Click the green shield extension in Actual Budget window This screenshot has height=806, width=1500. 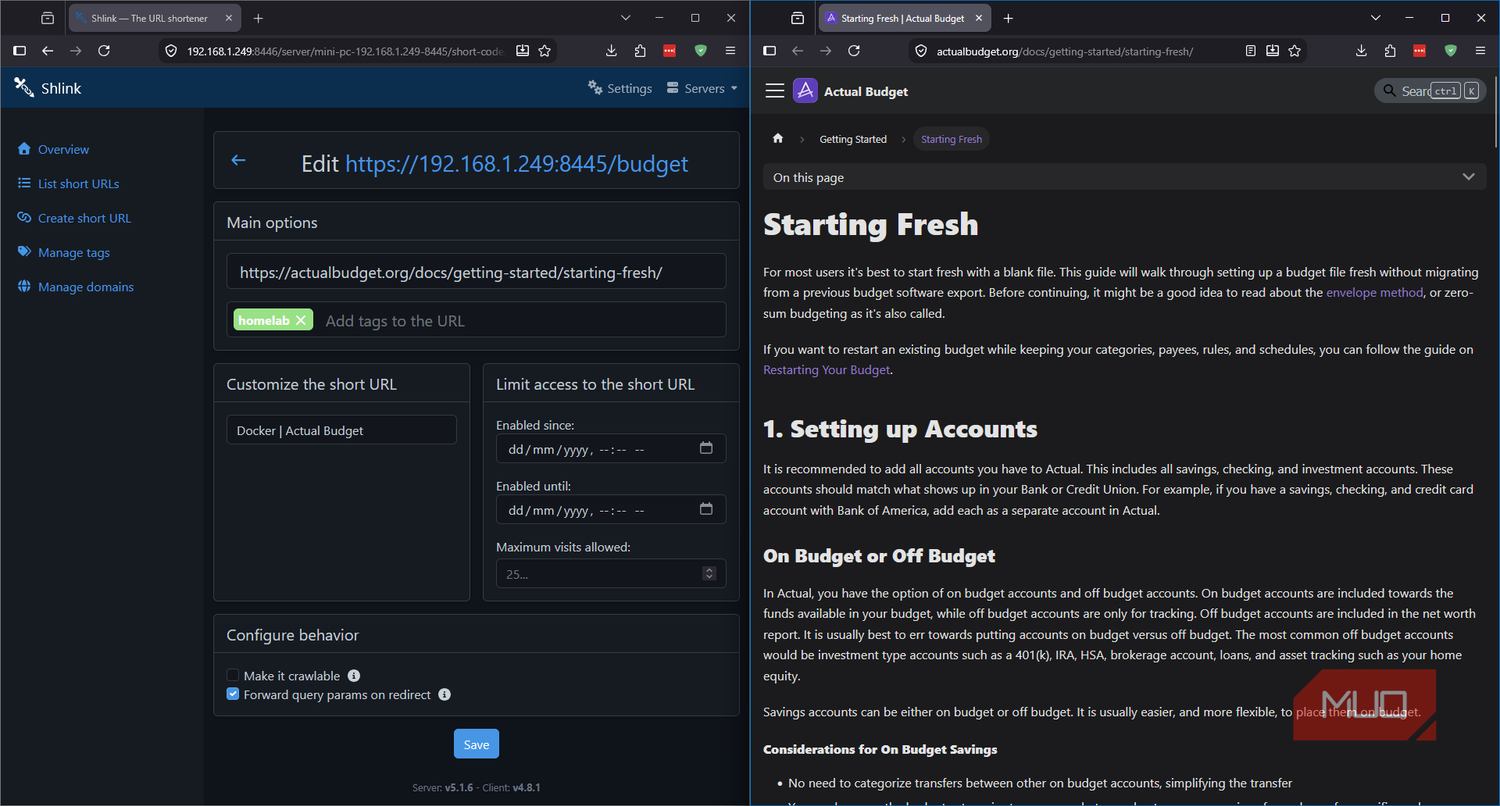pyautogui.click(x=1451, y=51)
